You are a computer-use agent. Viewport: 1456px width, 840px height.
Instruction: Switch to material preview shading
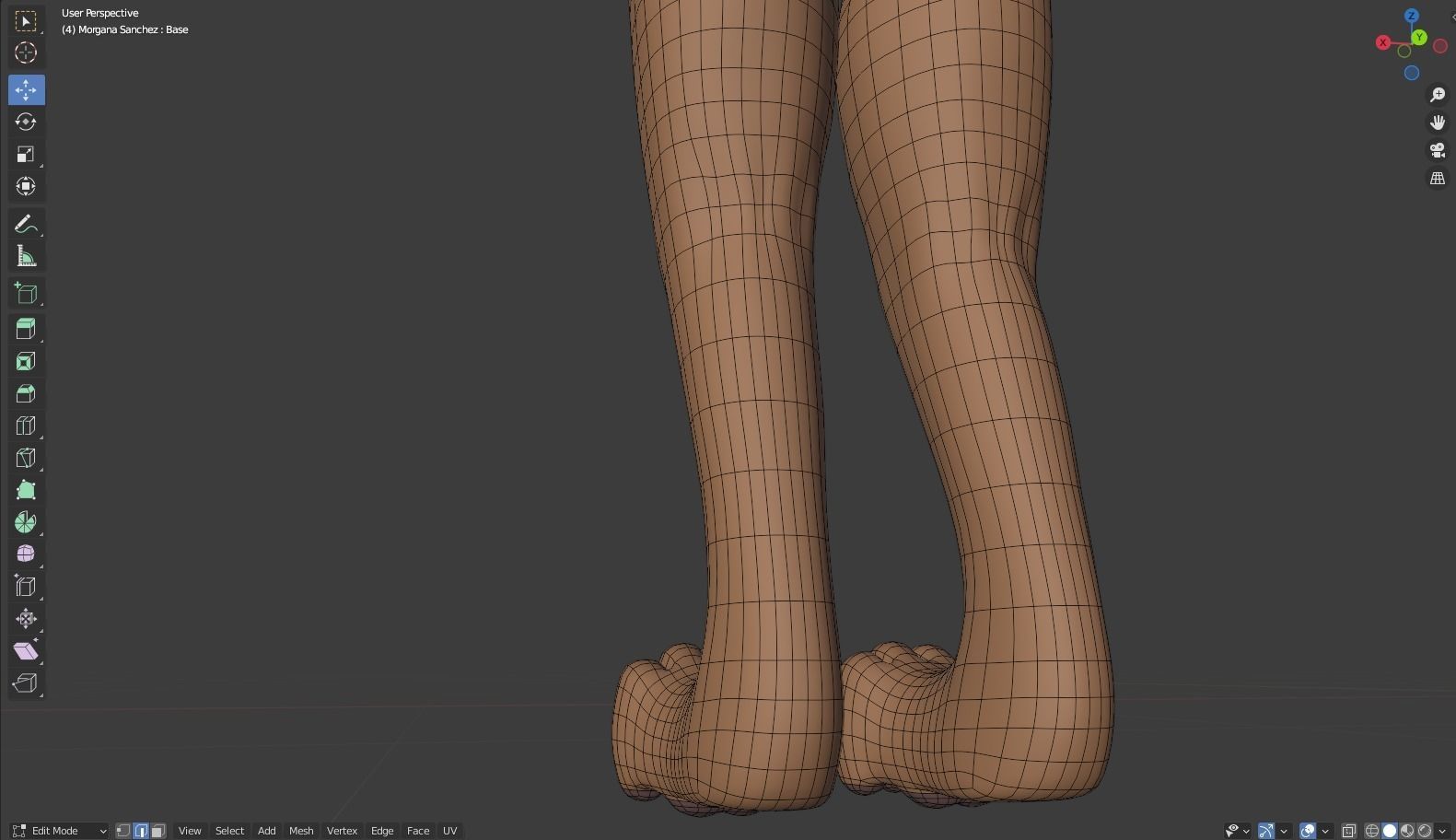tap(1407, 831)
